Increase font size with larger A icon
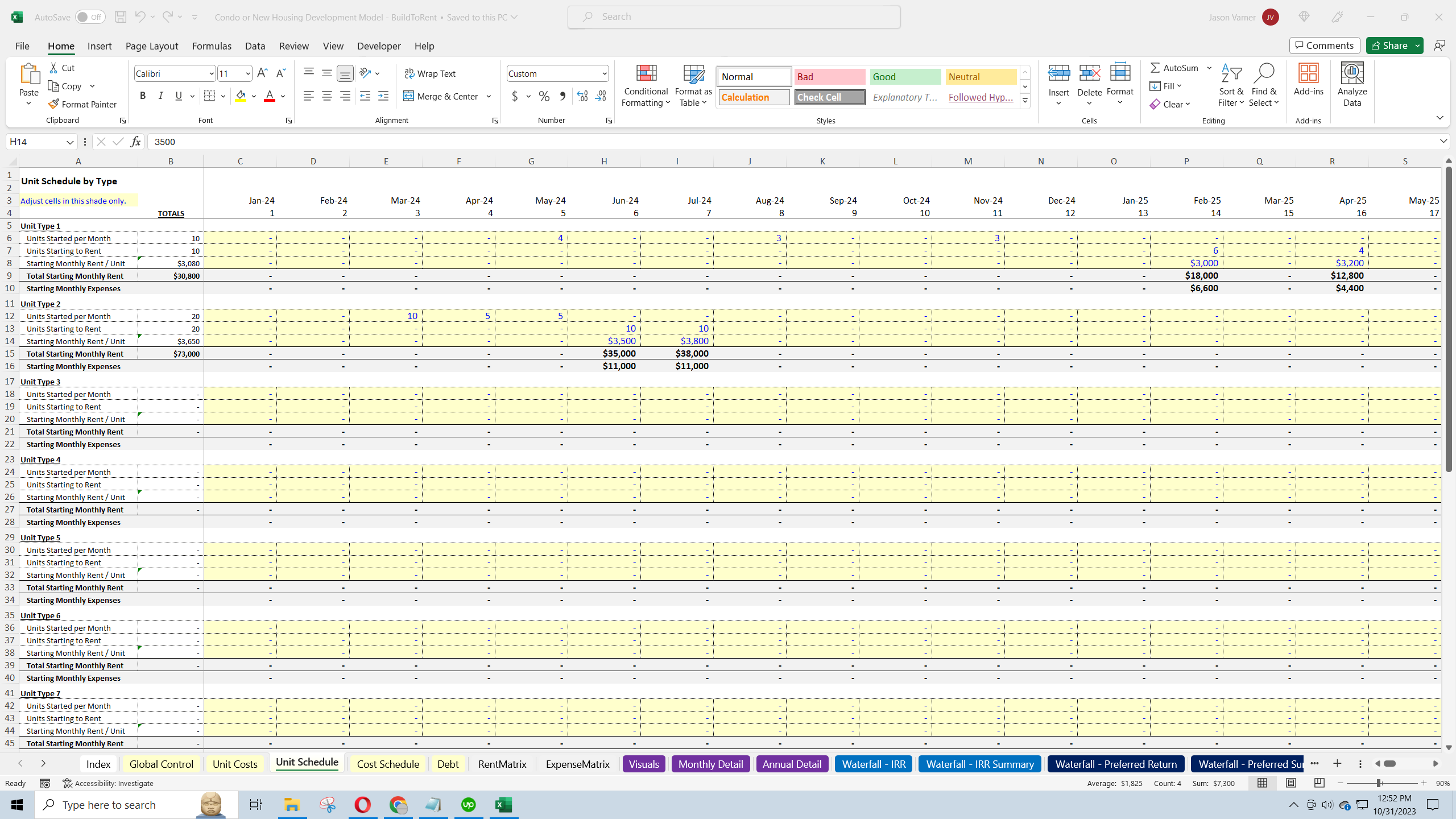This screenshot has height=819, width=1456. (262, 73)
